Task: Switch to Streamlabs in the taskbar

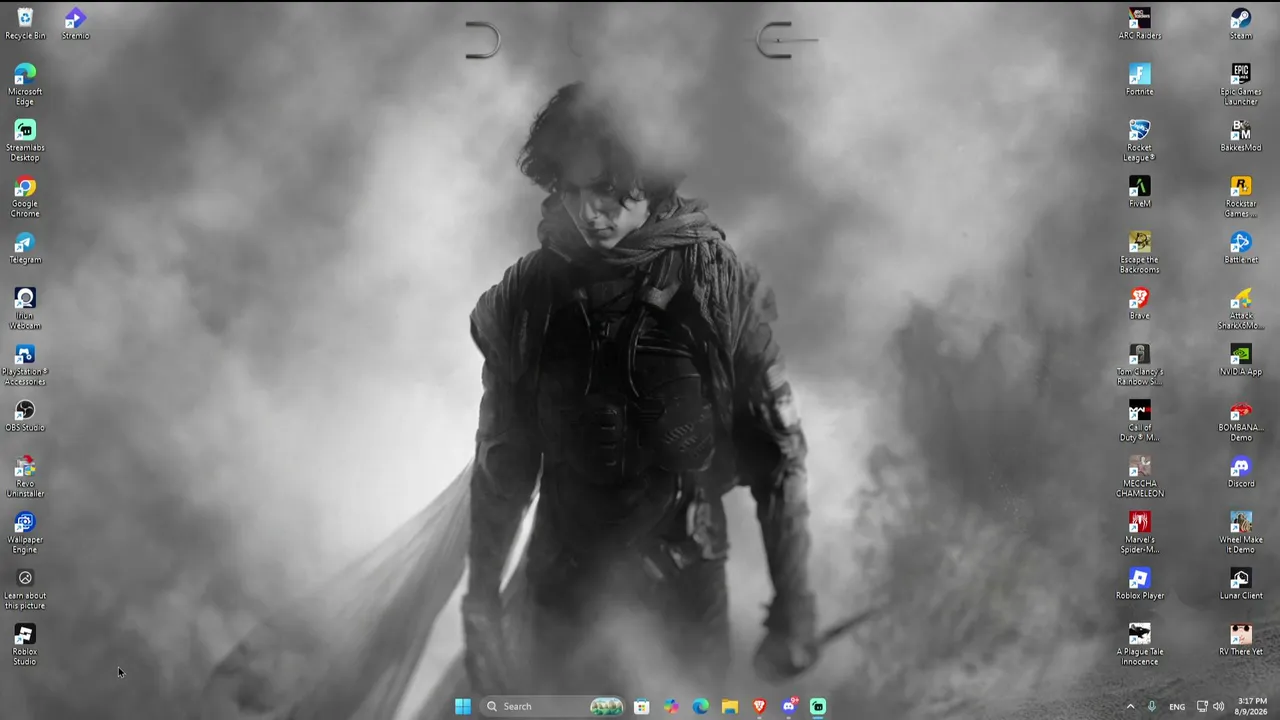Action: click(818, 706)
